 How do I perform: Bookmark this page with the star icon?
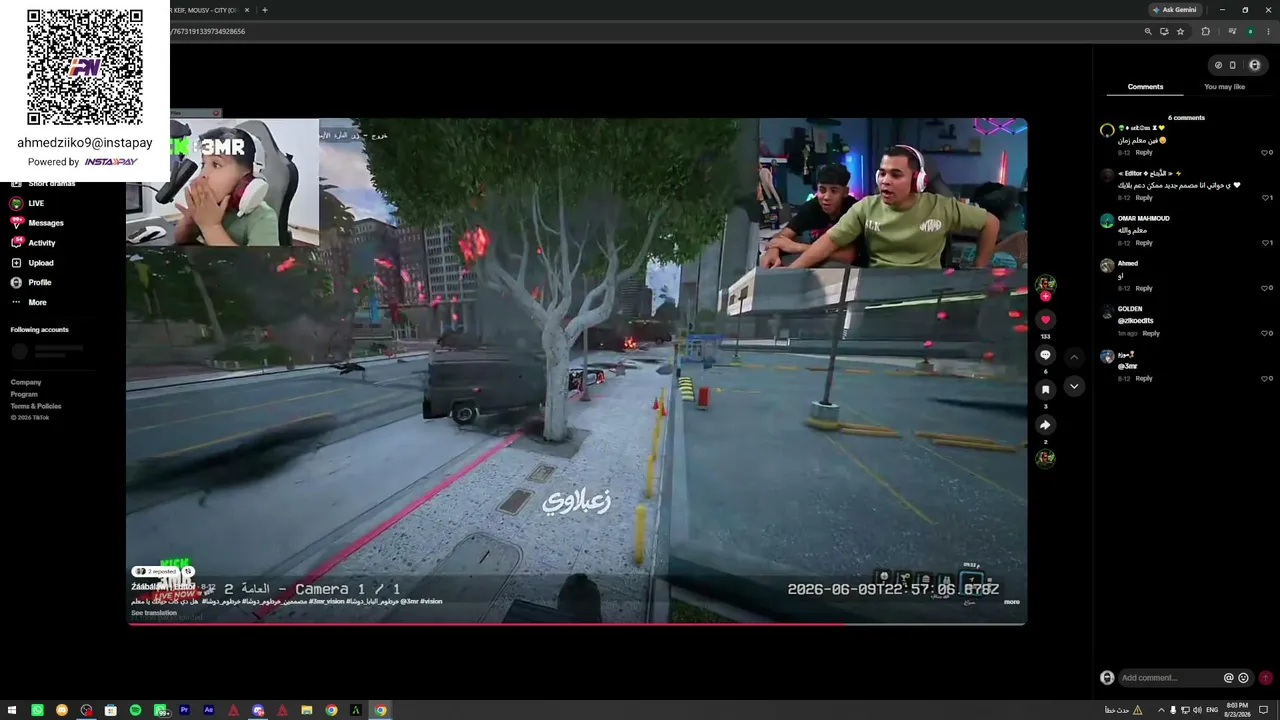coord(1180,31)
